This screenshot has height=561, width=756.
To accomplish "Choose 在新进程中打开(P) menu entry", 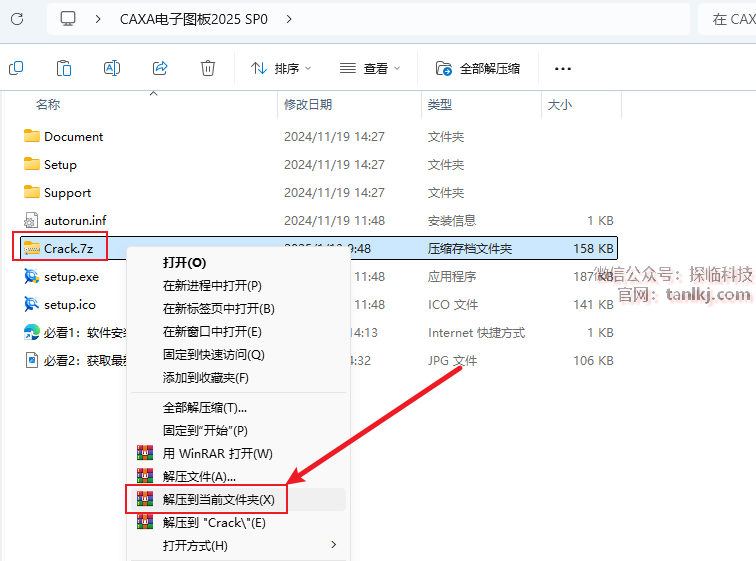I will (212, 285).
